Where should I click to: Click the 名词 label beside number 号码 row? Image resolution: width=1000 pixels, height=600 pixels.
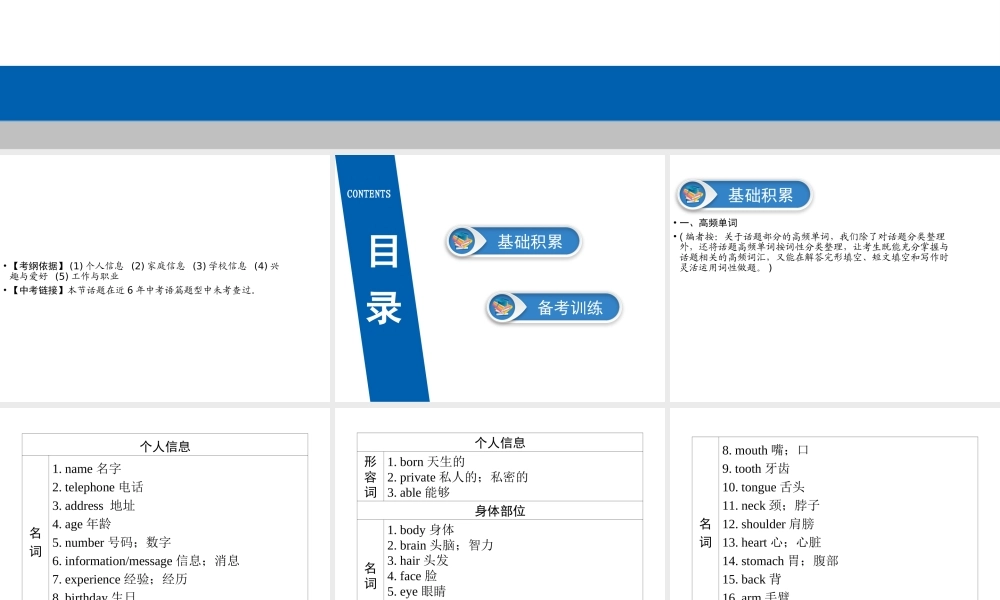click(x=36, y=542)
